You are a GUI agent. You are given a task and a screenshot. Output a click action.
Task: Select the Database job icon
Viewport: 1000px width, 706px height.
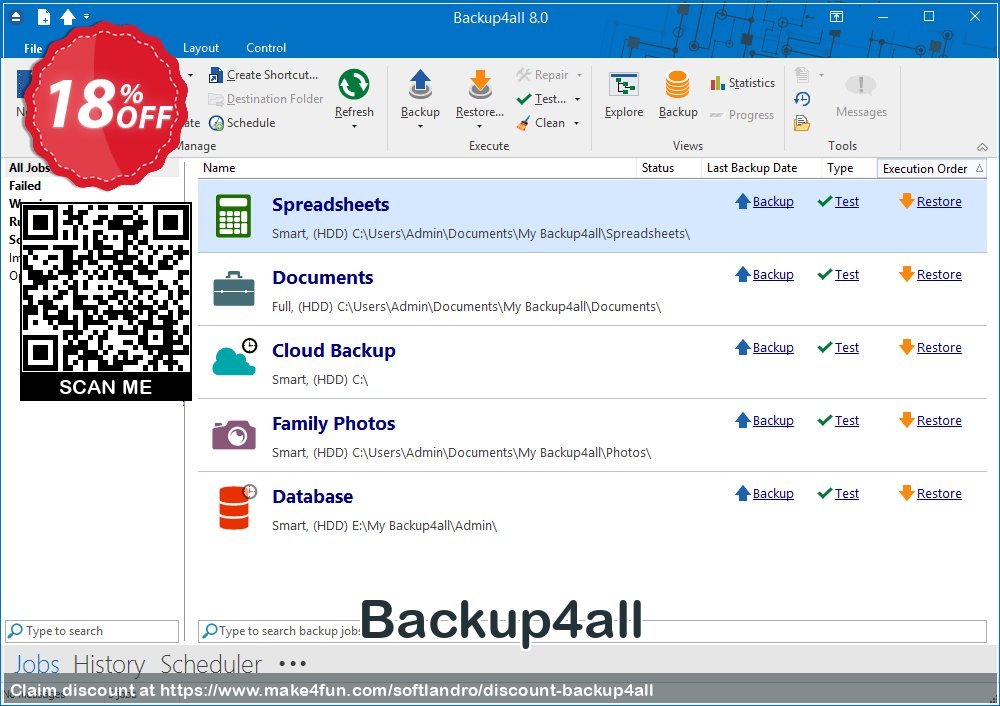(x=234, y=507)
